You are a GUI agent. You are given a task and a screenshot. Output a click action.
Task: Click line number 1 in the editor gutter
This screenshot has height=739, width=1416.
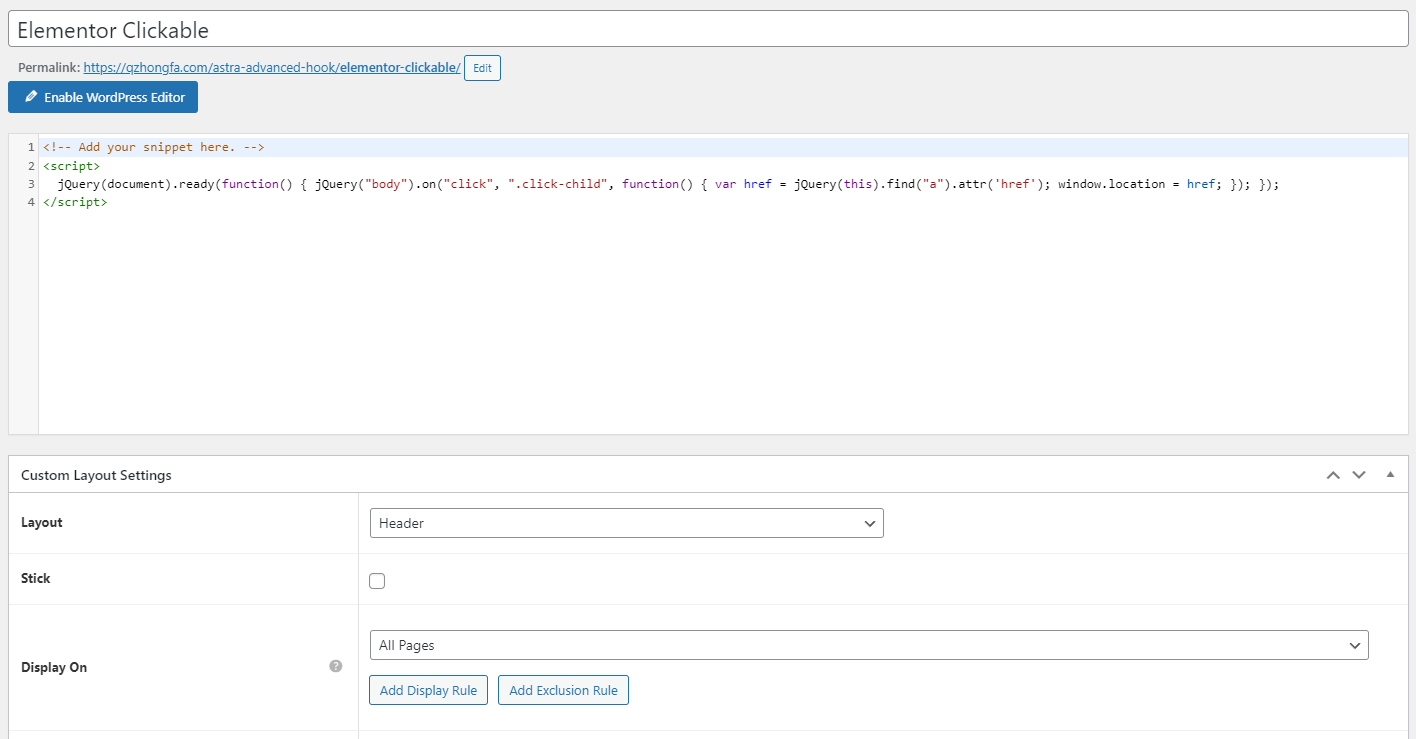click(x=31, y=147)
